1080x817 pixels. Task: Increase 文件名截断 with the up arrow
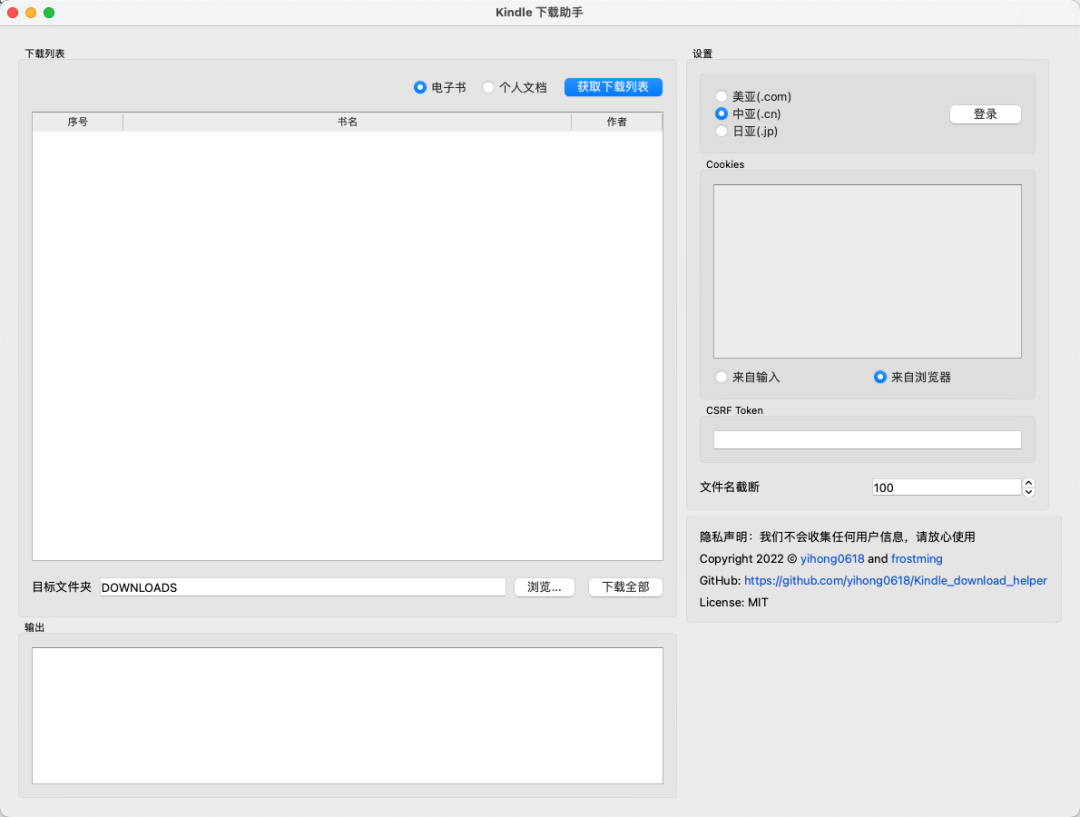tap(1028, 483)
